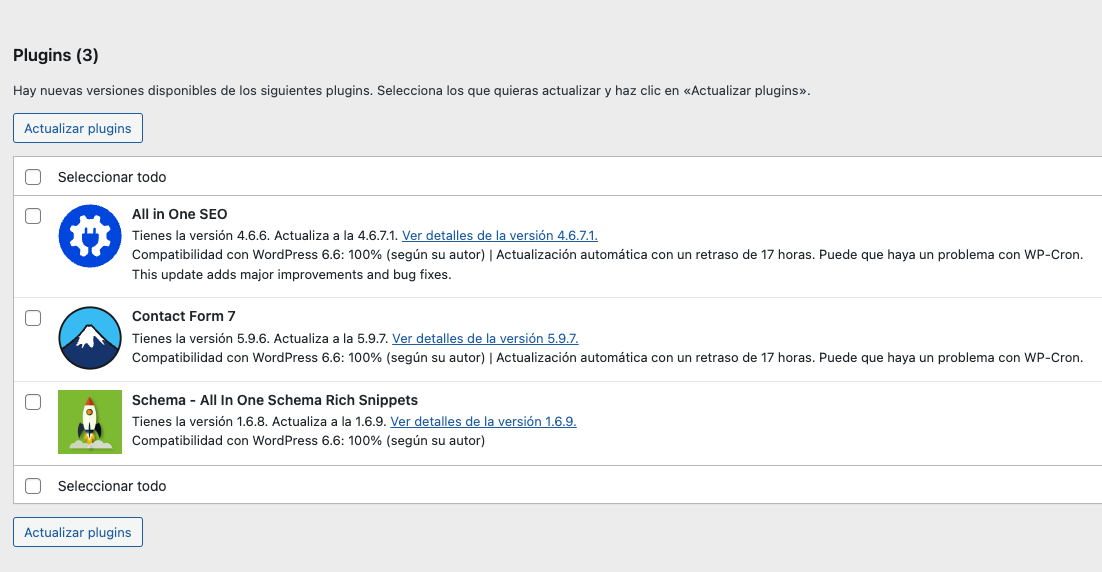Click the top Seleccionar todo label text
The height and width of the screenshot is (572, 1102).
[x=112, y=177]
